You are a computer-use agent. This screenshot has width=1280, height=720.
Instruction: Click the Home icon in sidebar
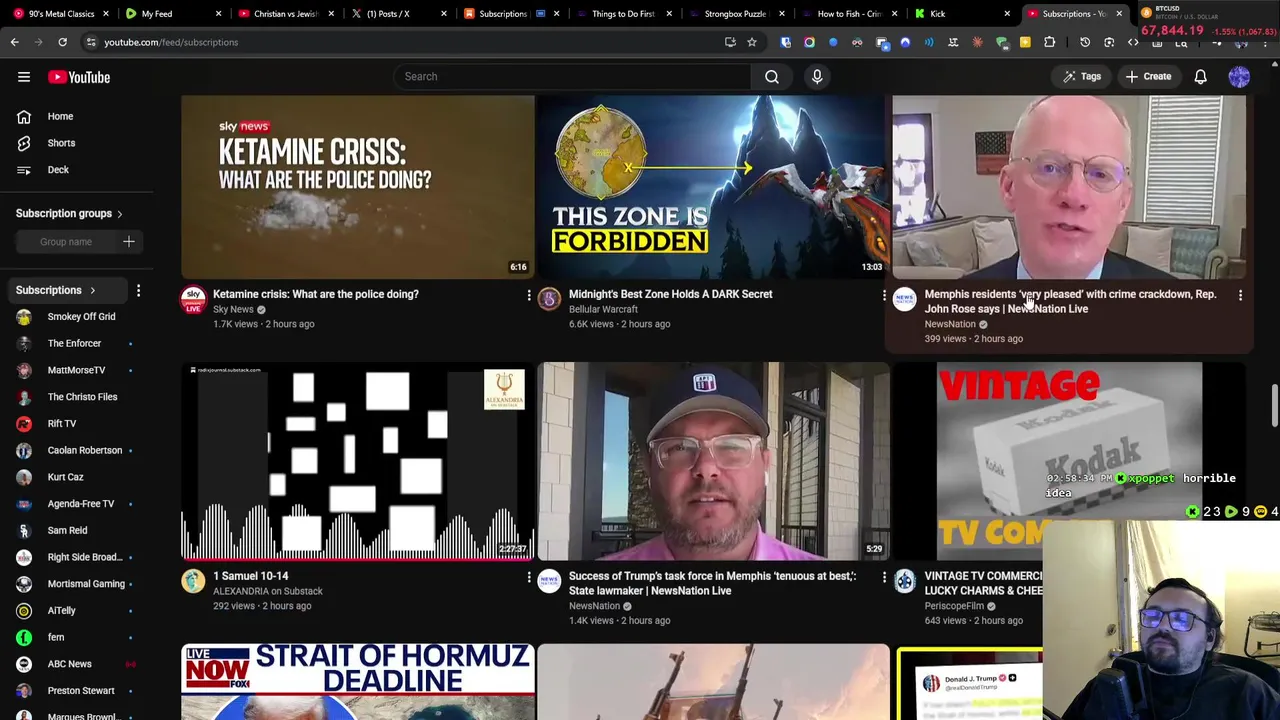(x=24, y=116)
